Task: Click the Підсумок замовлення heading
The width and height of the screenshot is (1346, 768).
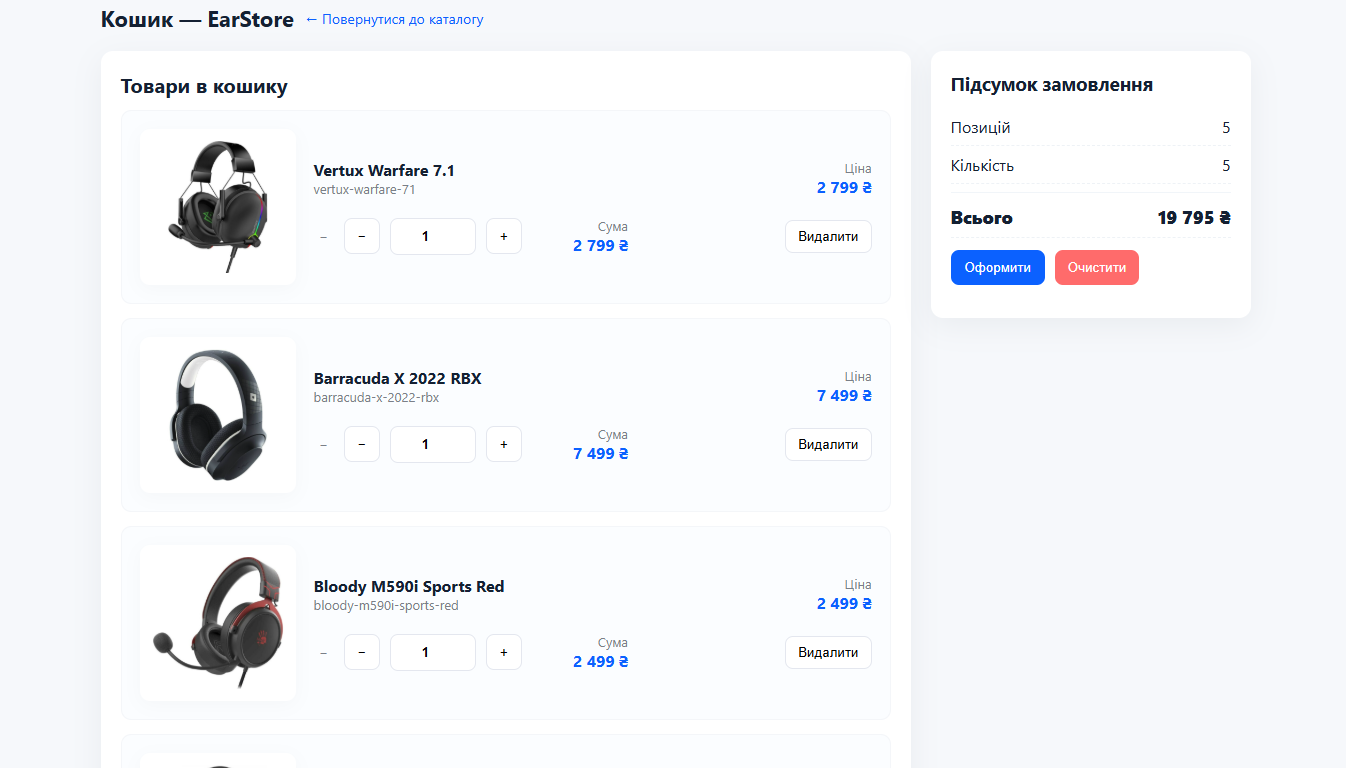Action: tap(1052, 84)
